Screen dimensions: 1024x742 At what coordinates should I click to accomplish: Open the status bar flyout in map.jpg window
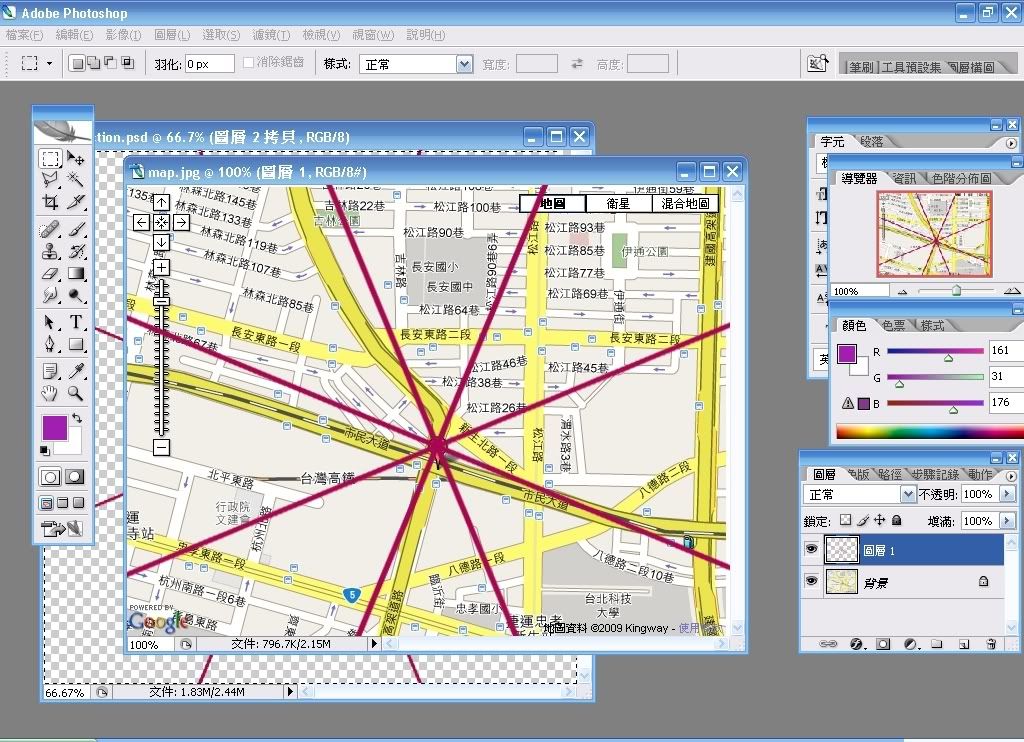coord(374,643)
